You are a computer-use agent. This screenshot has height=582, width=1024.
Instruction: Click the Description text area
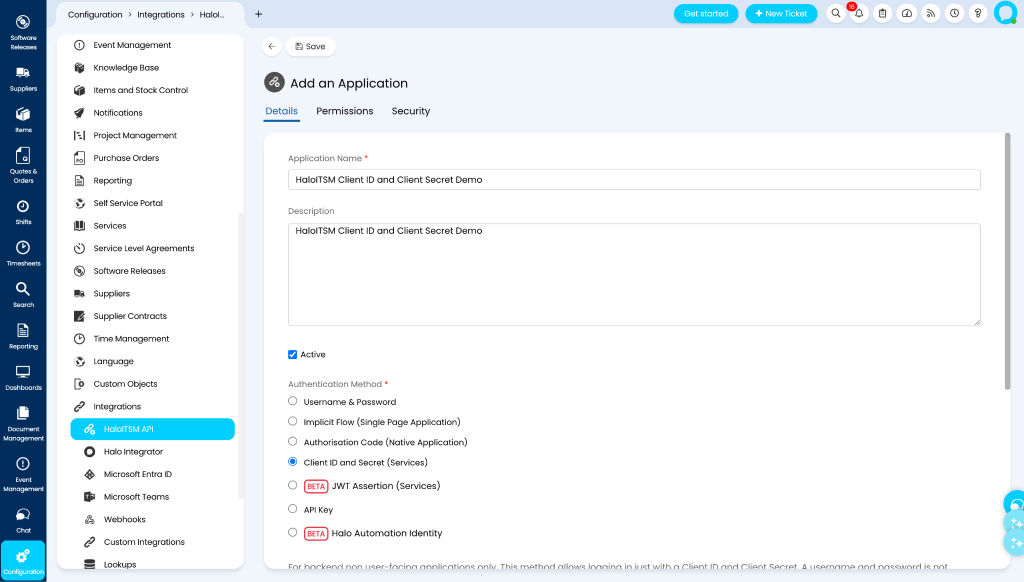(634, 274)
